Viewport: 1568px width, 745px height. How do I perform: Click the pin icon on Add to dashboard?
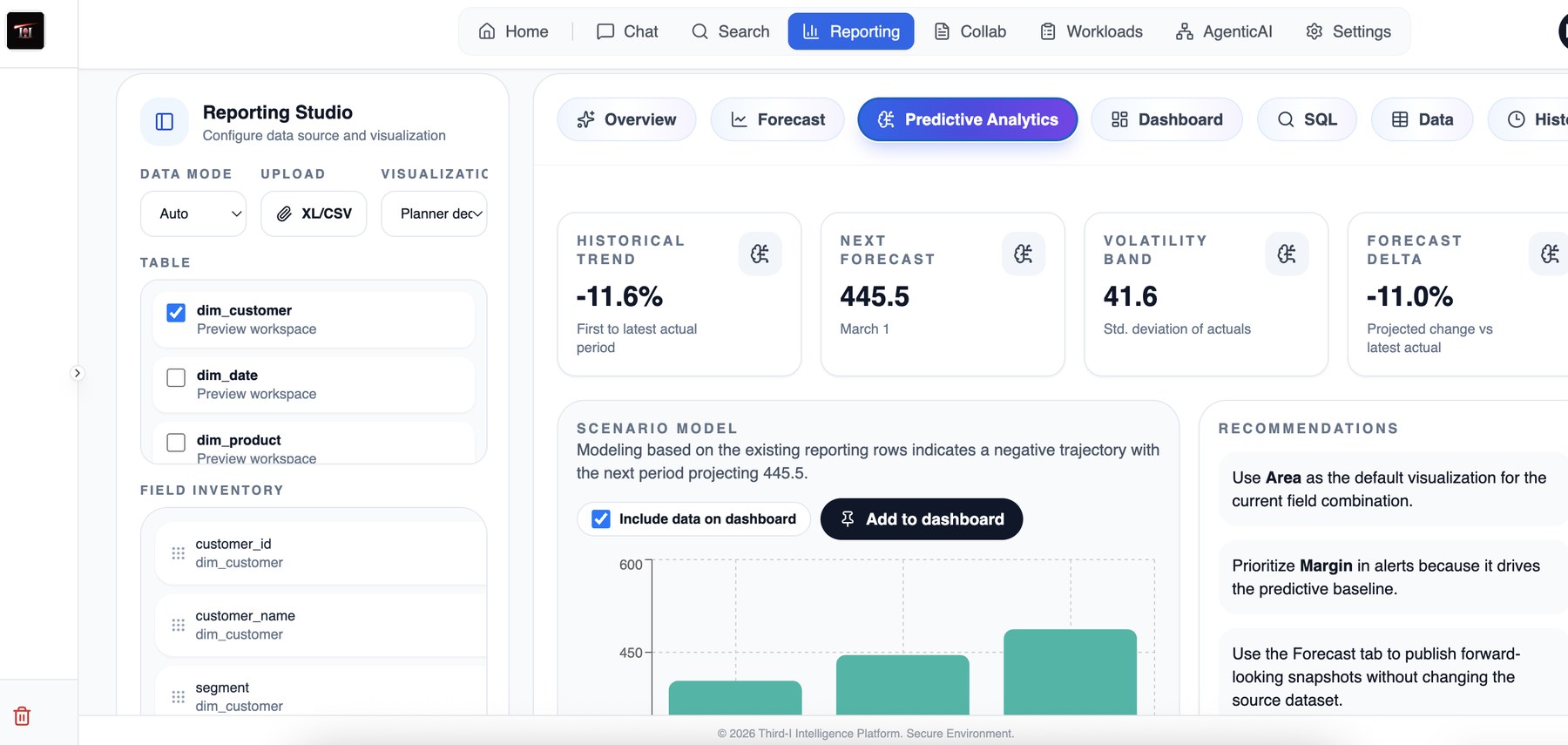pyautogui.click(x=848, y=519)
